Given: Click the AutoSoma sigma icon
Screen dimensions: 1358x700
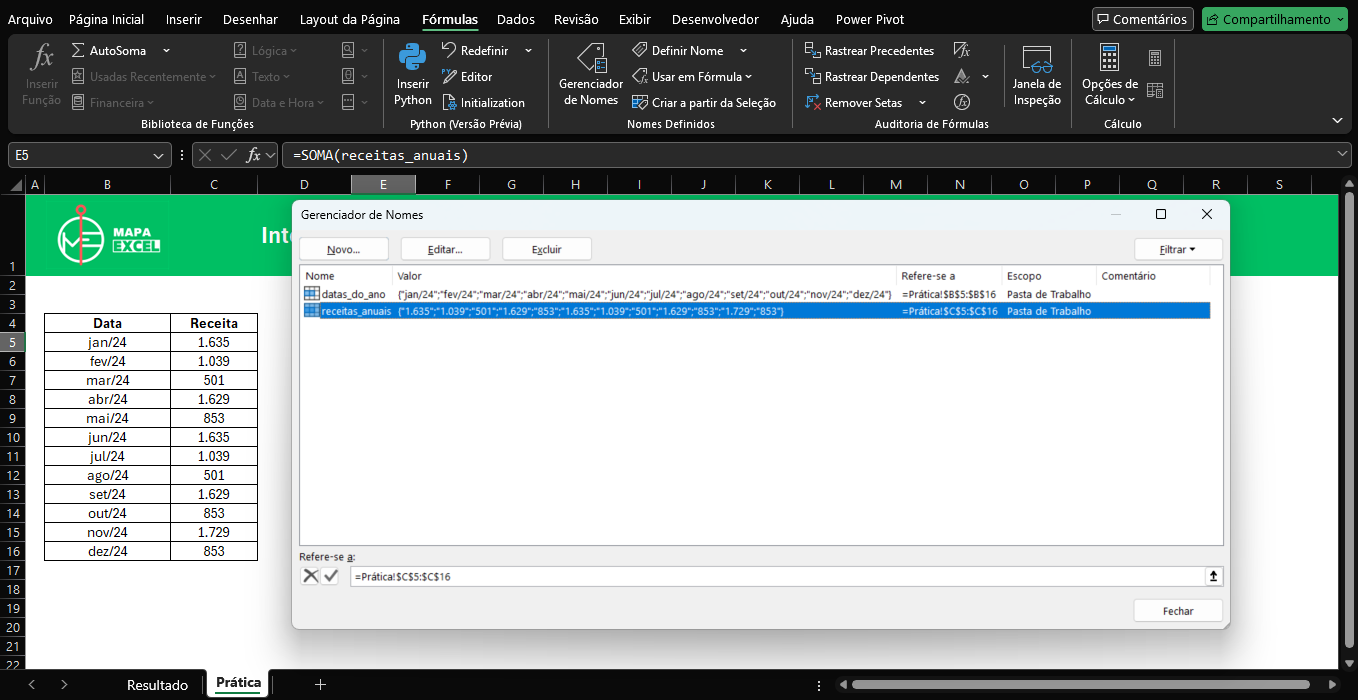Looking at the screenshot, I should tap(78, 50).
